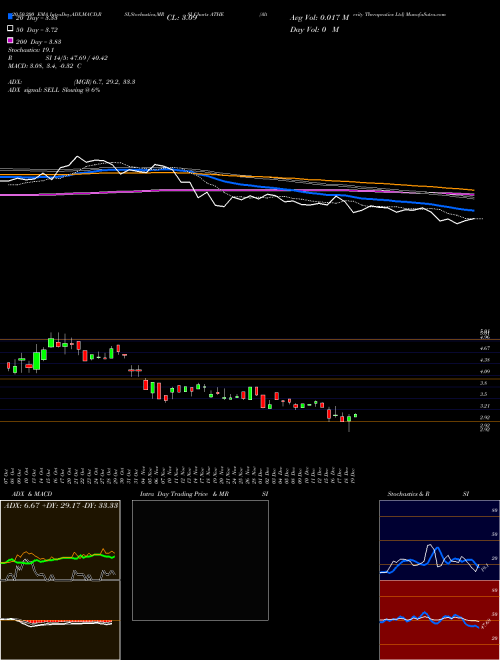500x660 pixels.
Task: Click the magenta 200 Day EMA legend swatch
Action: coord(10,40)
